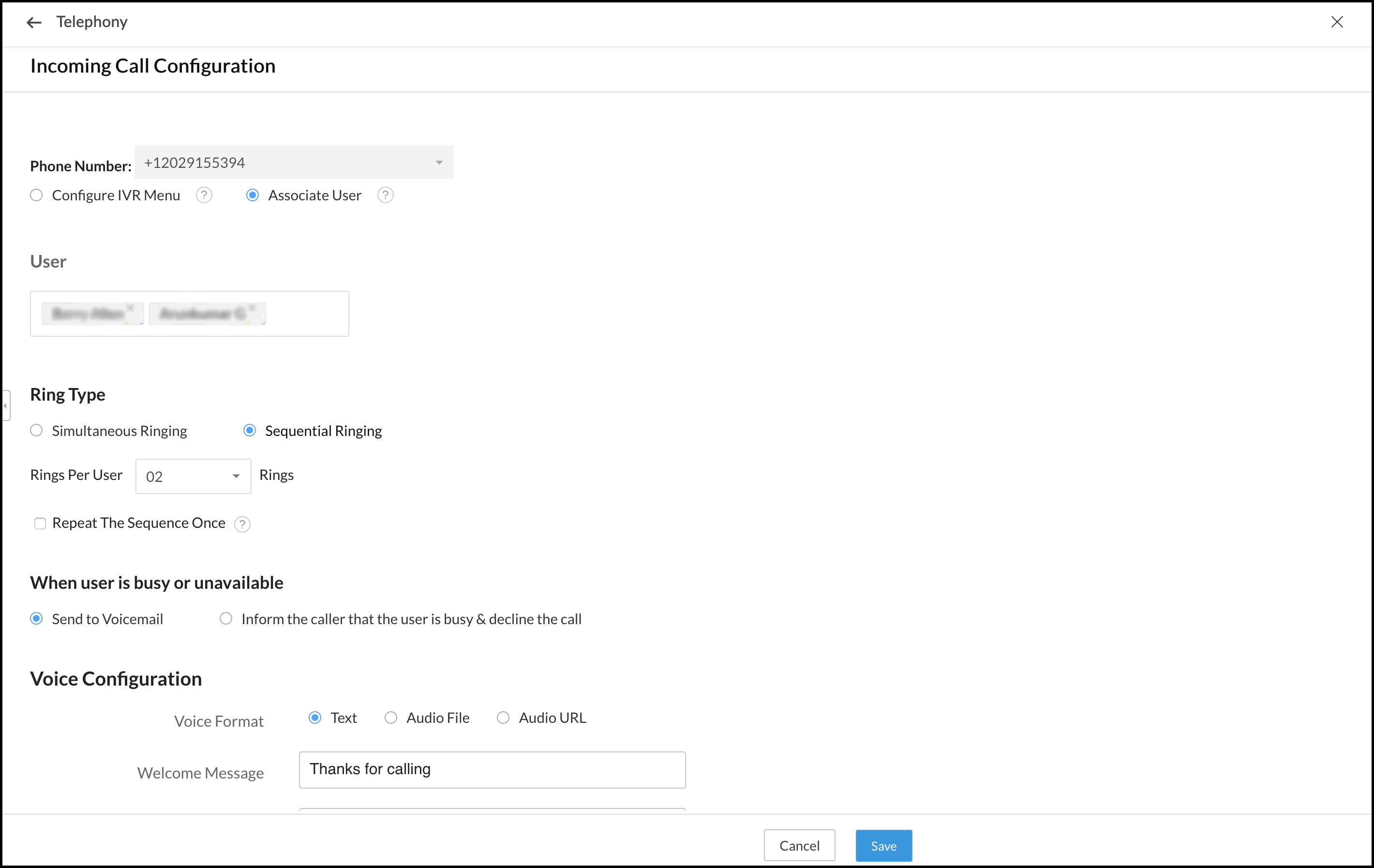Viewport: 1374px width, 868px height.
Task: Click the back arrow next to Telephony
Action: (34, 22)
